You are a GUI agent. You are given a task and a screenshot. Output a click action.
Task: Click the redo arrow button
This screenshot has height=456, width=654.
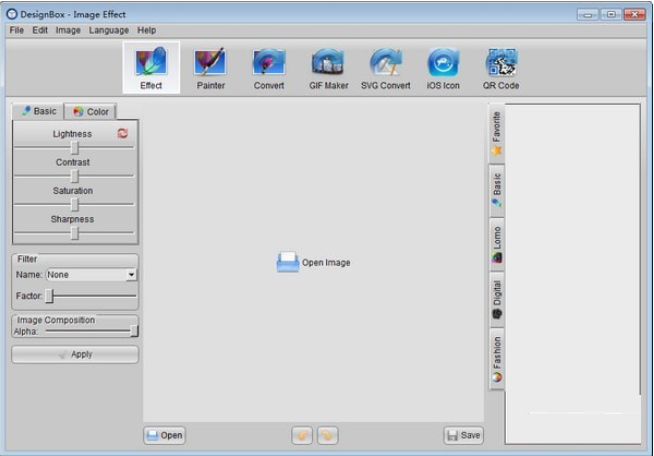[327, 436]
